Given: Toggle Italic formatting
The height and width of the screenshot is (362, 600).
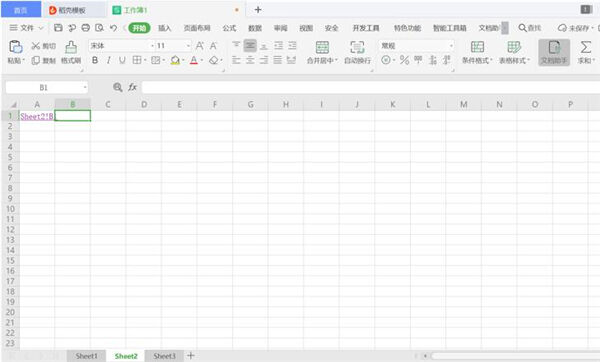Looking at the screenshot, I should point(109,60).
